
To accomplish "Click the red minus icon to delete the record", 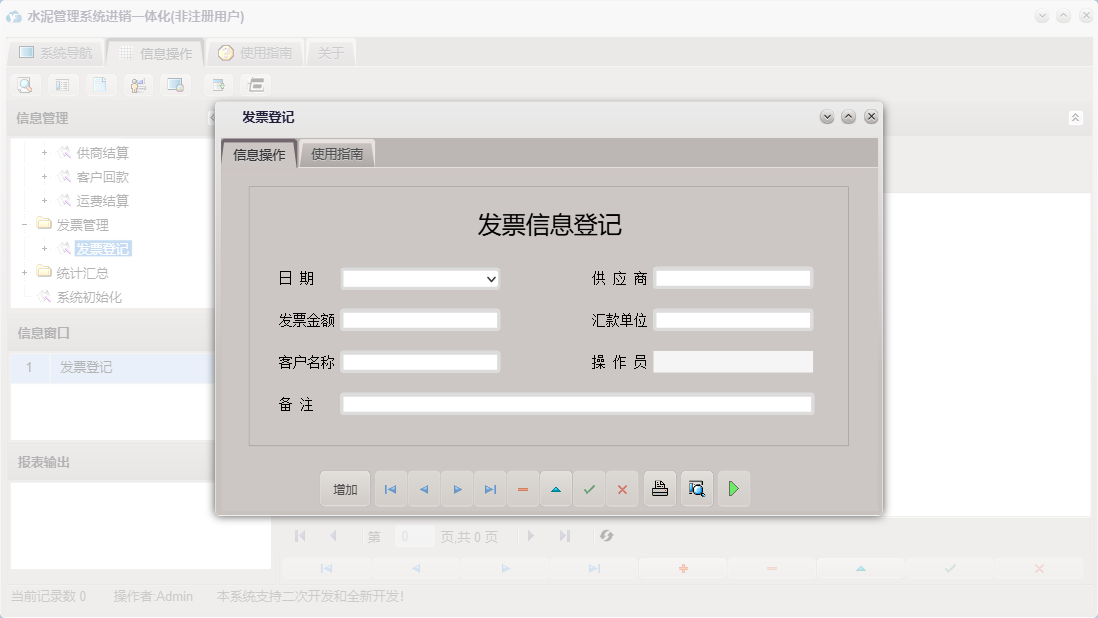I will 522,489.
